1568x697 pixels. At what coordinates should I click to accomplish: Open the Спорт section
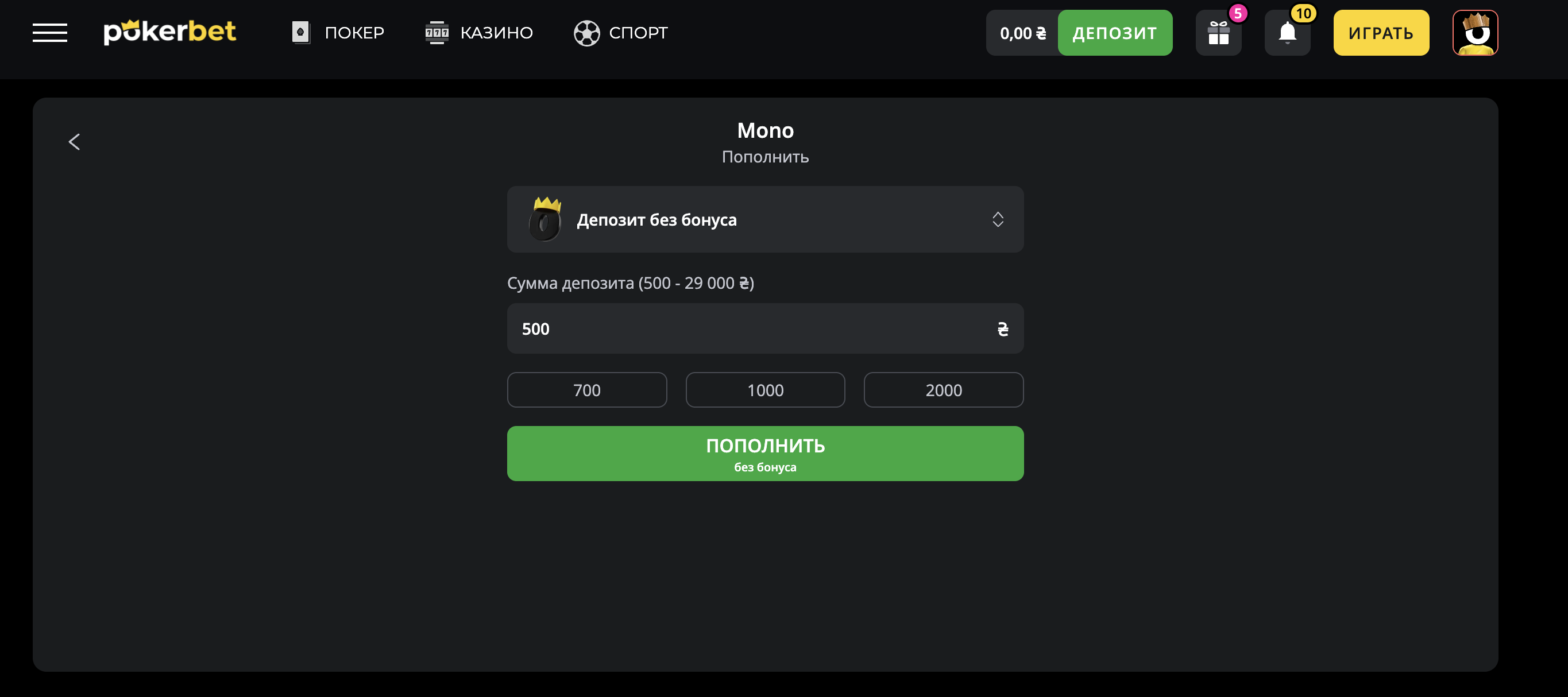click(621, 33)
